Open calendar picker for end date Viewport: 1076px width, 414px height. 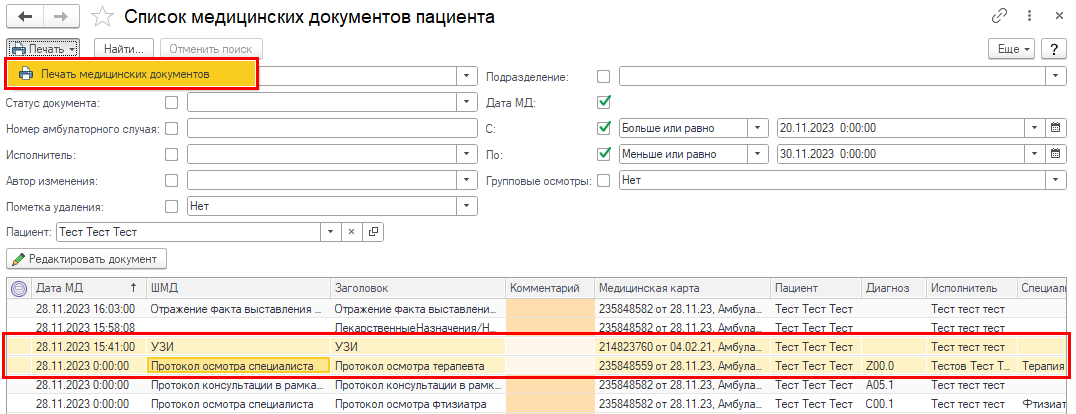tap(1054, 154)
